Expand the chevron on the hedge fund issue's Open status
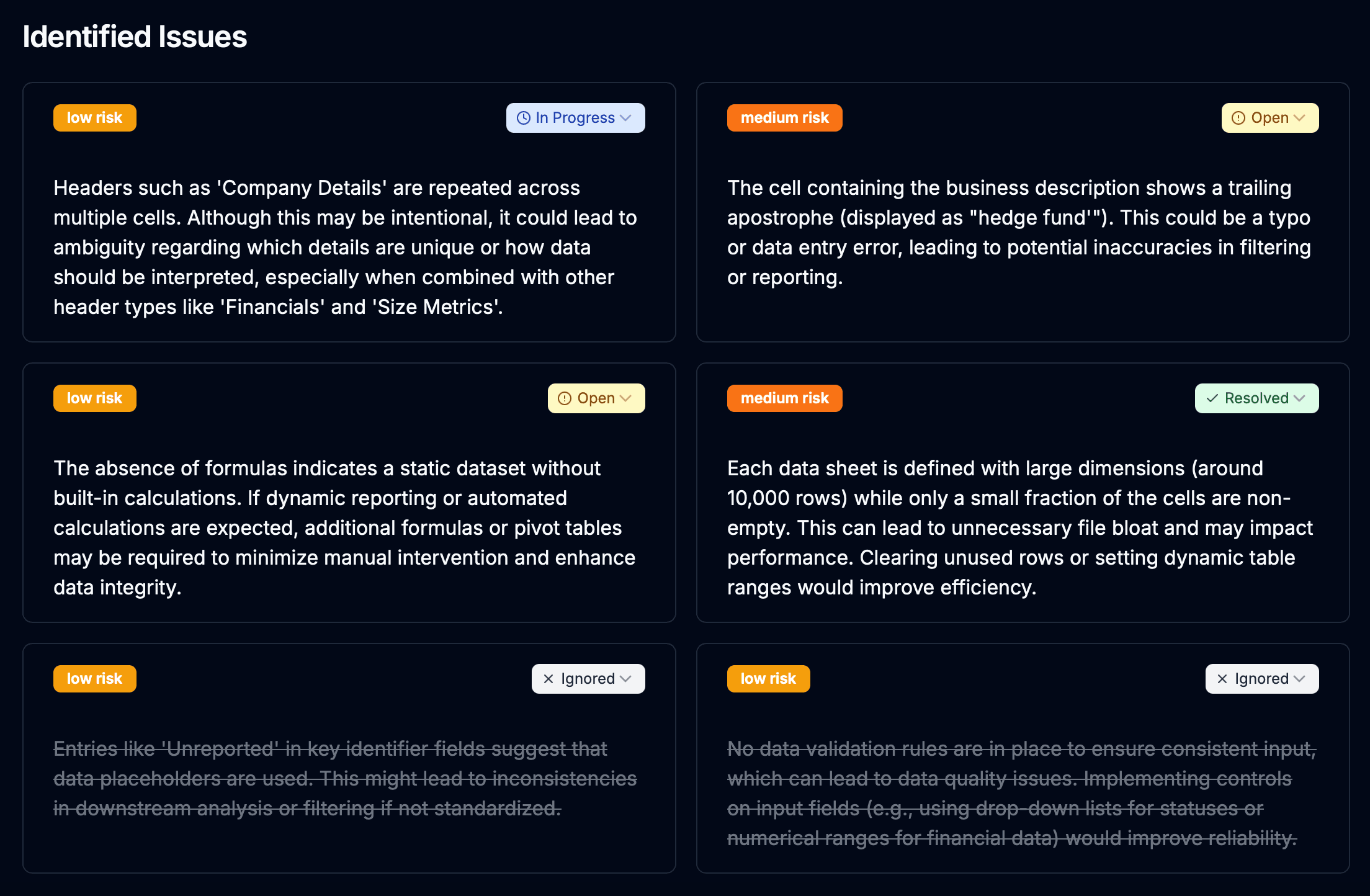 point(1299,118)
